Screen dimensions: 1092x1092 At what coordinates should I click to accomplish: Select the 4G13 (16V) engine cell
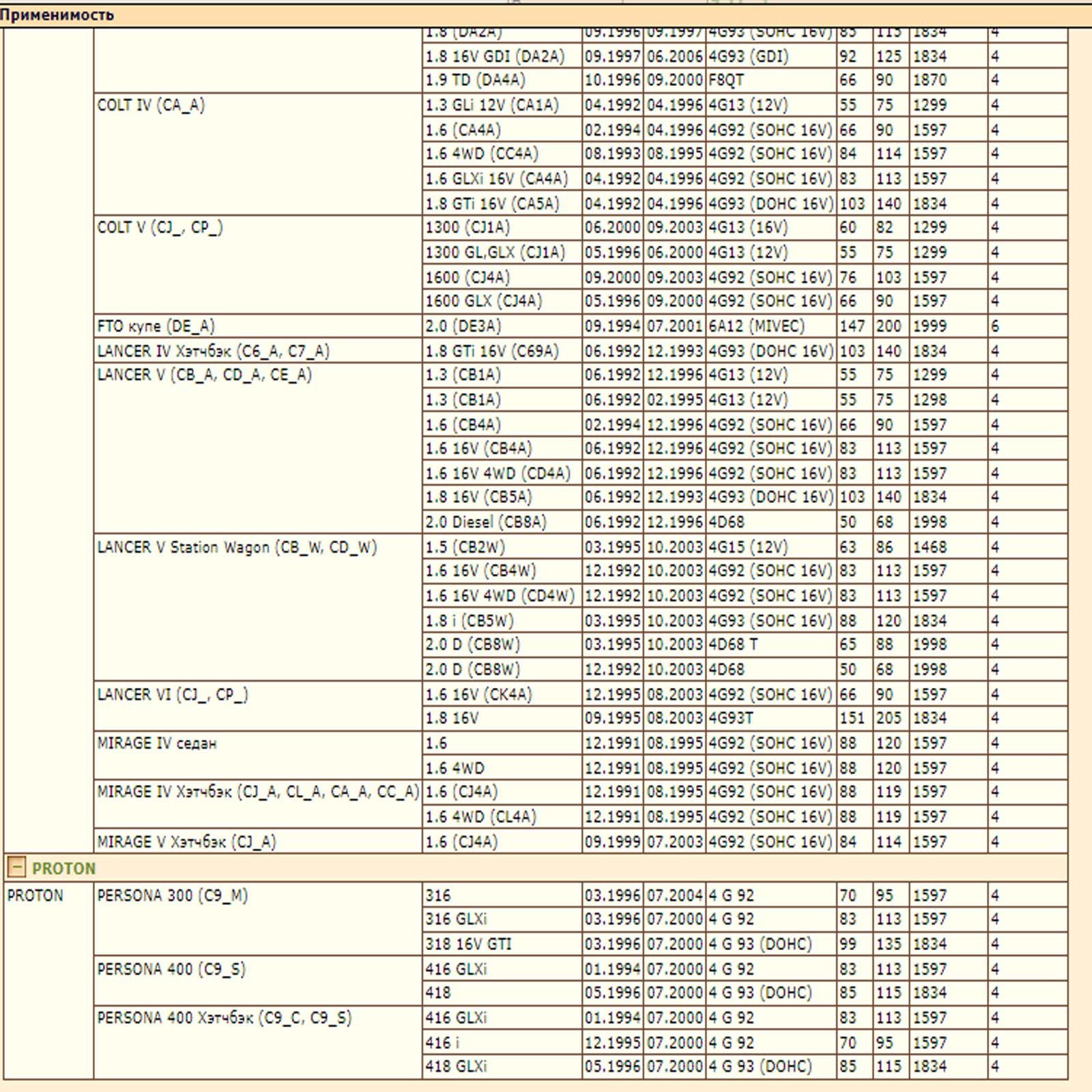pos(771,228)
